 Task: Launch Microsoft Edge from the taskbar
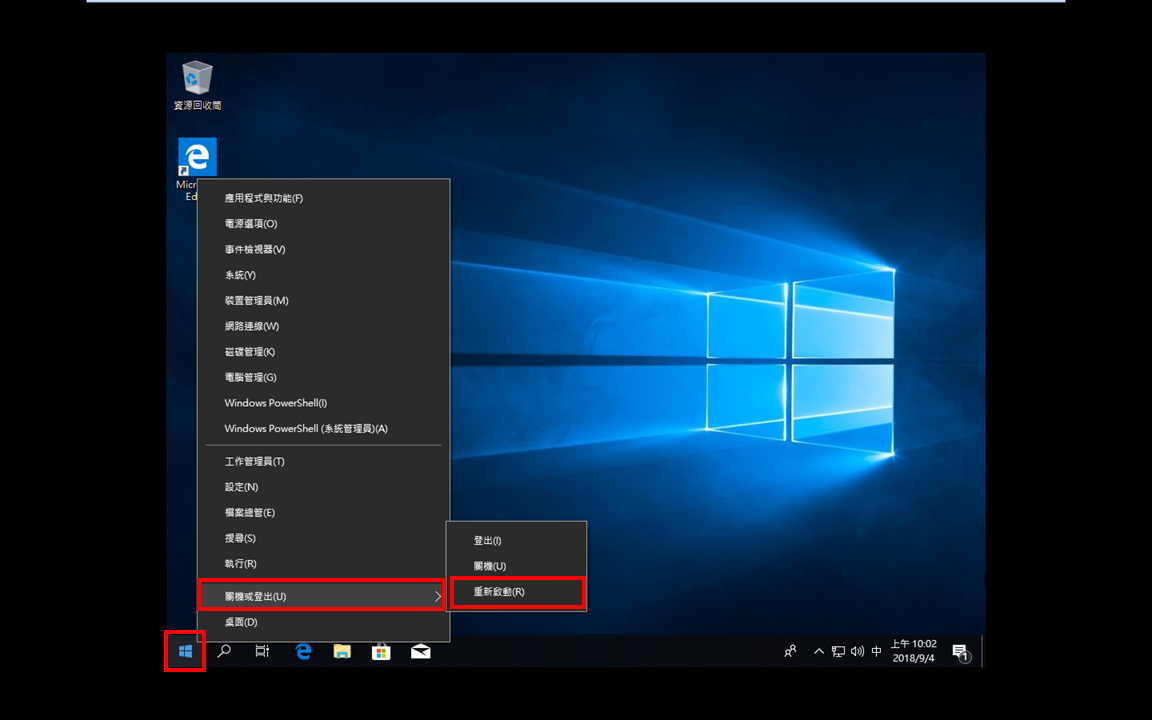point(303,651)
